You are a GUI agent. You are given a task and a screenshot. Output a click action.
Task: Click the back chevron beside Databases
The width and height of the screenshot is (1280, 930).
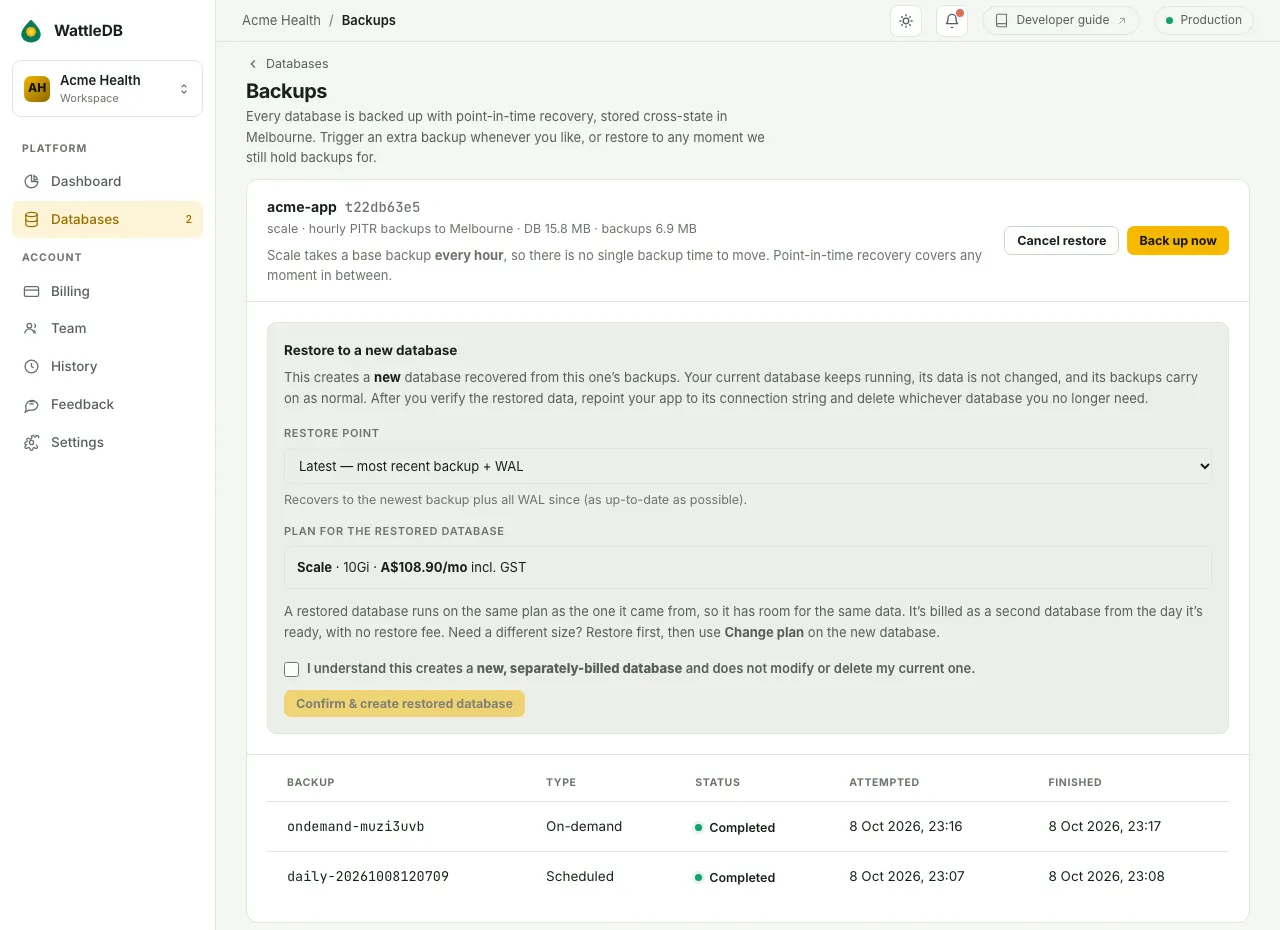click(253, 64)
